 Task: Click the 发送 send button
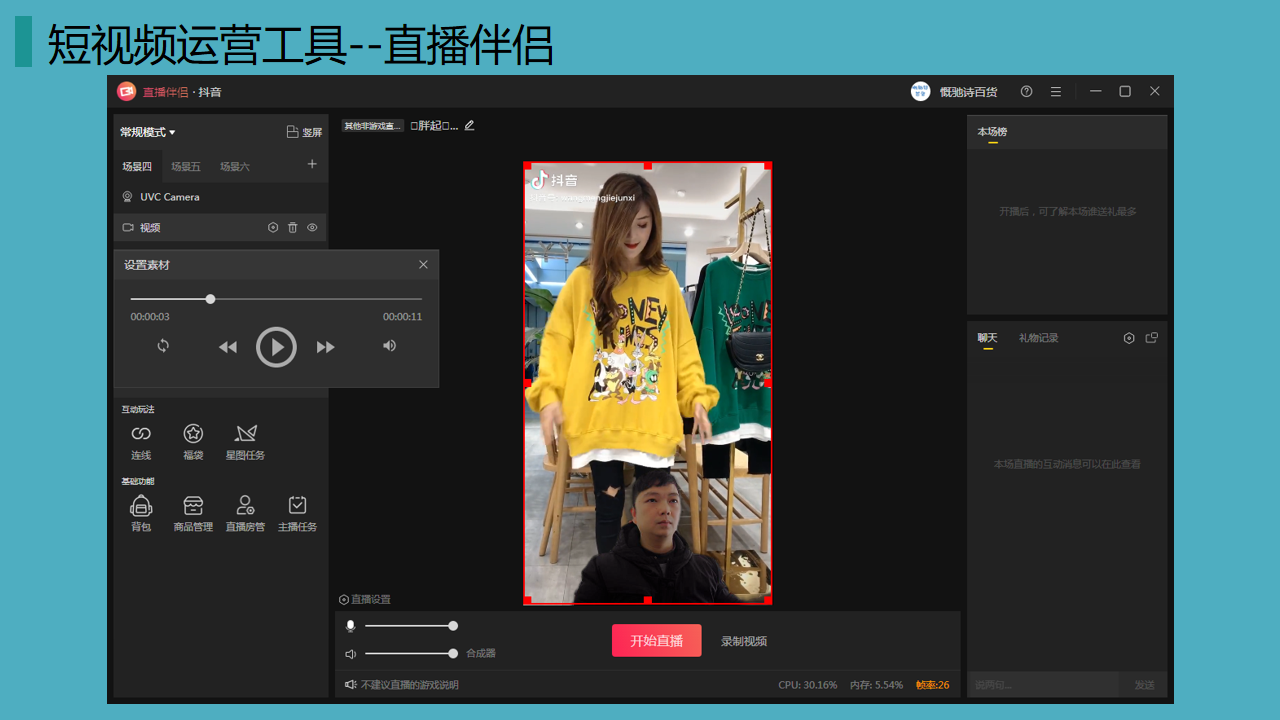[x=1144, y=685]
